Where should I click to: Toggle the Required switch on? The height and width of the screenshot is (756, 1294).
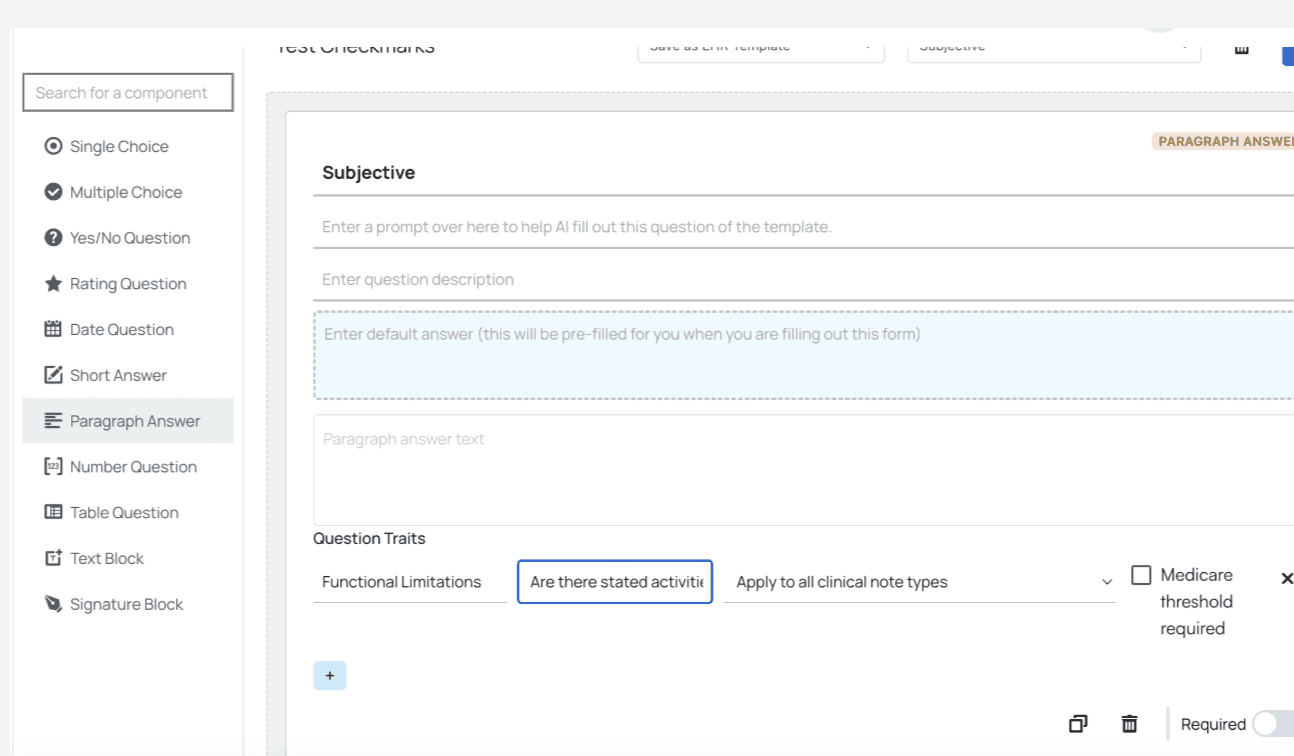[x=1270, y=724]
